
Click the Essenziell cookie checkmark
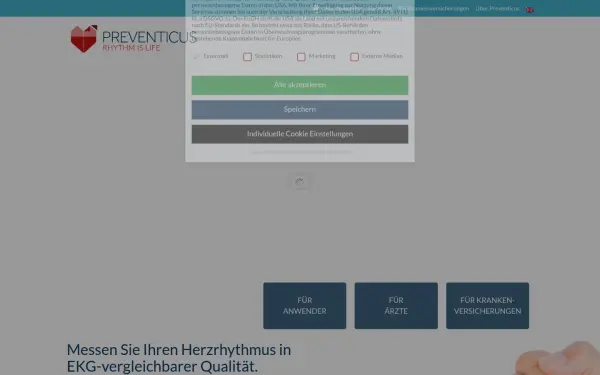click(x=196, y=57)
